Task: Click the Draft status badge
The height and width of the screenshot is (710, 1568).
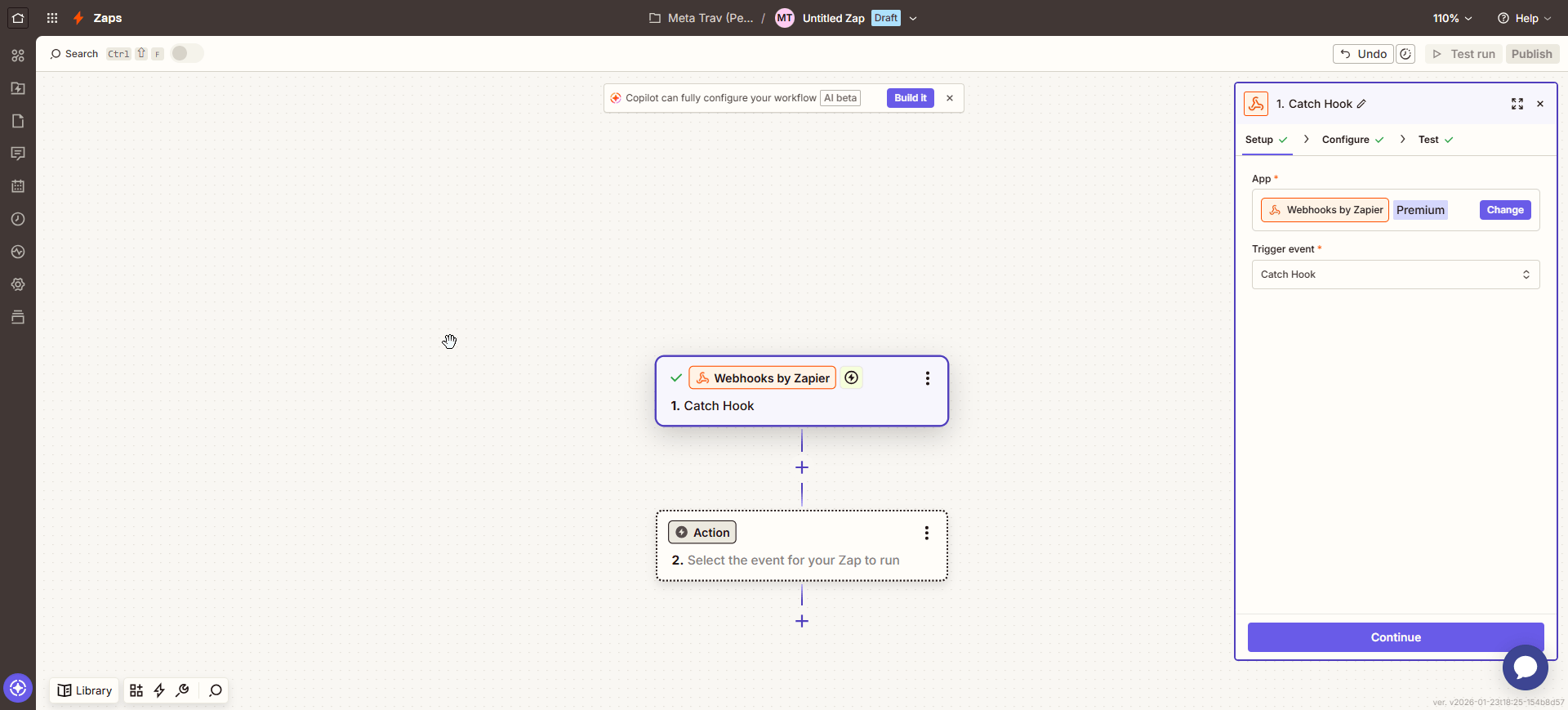Action: point(886,18)
